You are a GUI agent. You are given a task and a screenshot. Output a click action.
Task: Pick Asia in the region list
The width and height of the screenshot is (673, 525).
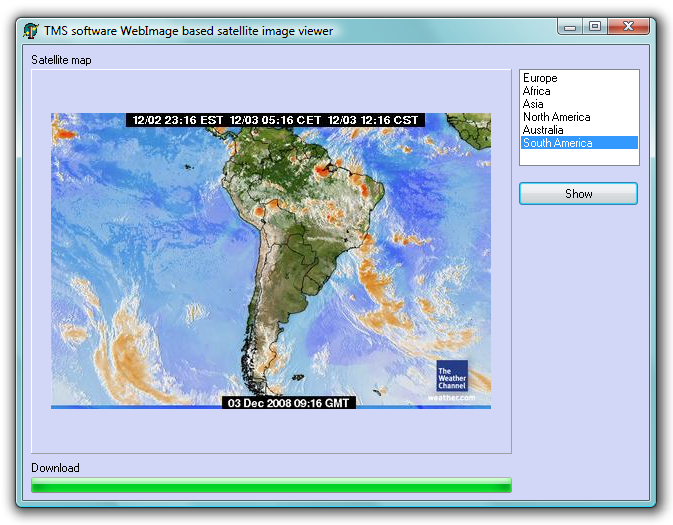point(533,104)
